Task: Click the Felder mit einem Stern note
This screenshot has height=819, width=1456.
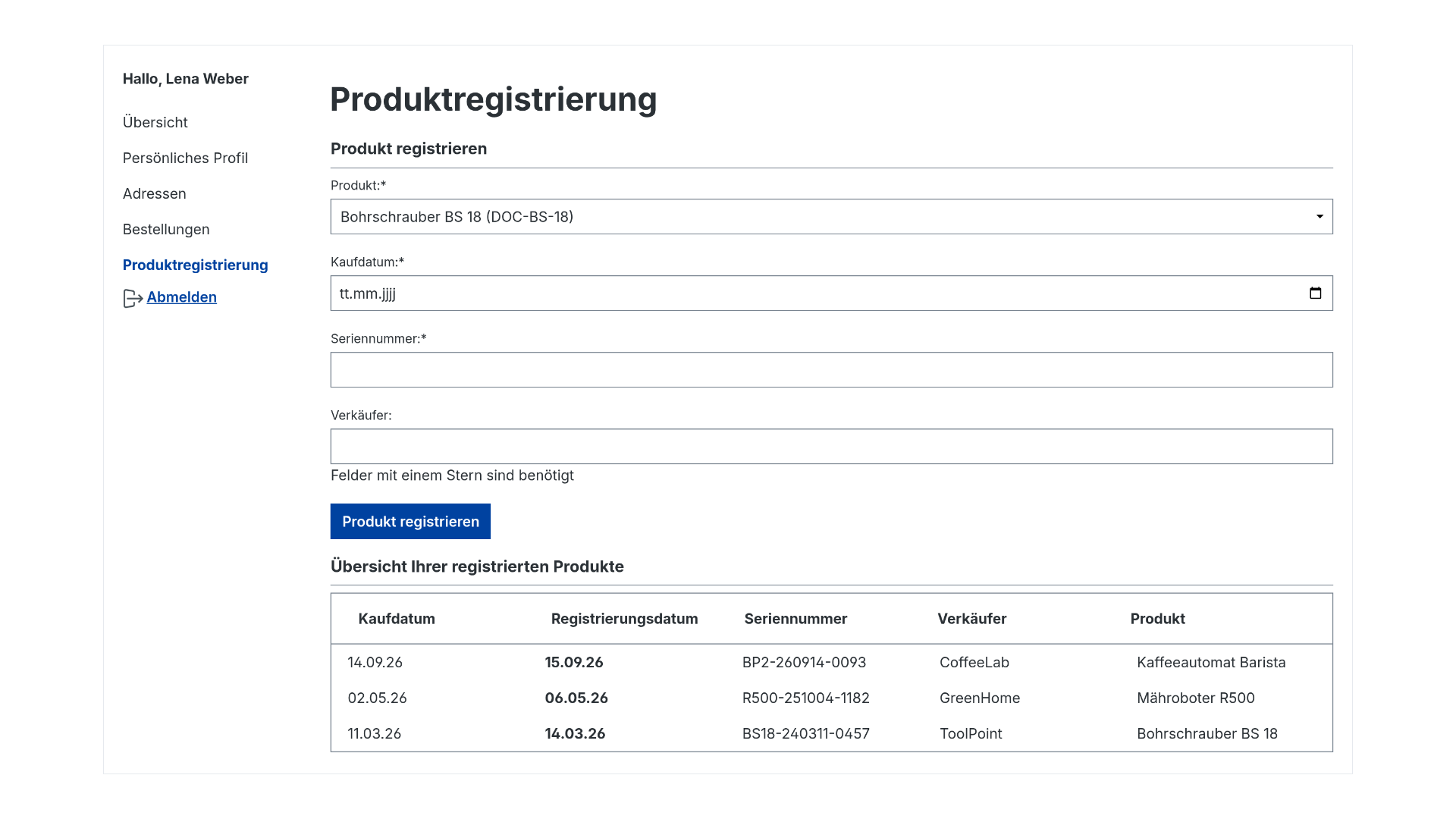Action: pyautogui.click(x=452, y=475)
